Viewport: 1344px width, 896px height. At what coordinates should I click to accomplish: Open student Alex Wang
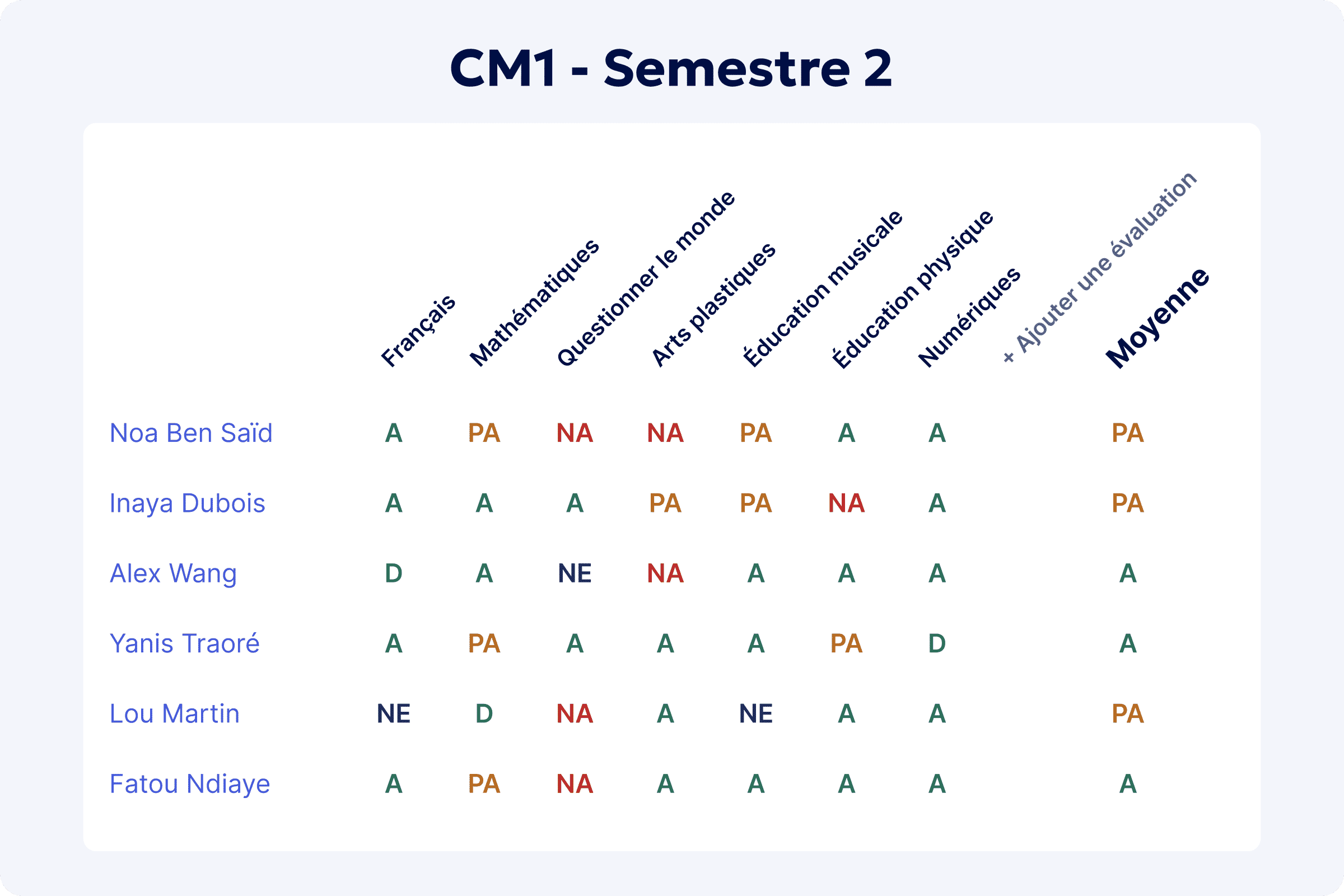tap(173, 573)
